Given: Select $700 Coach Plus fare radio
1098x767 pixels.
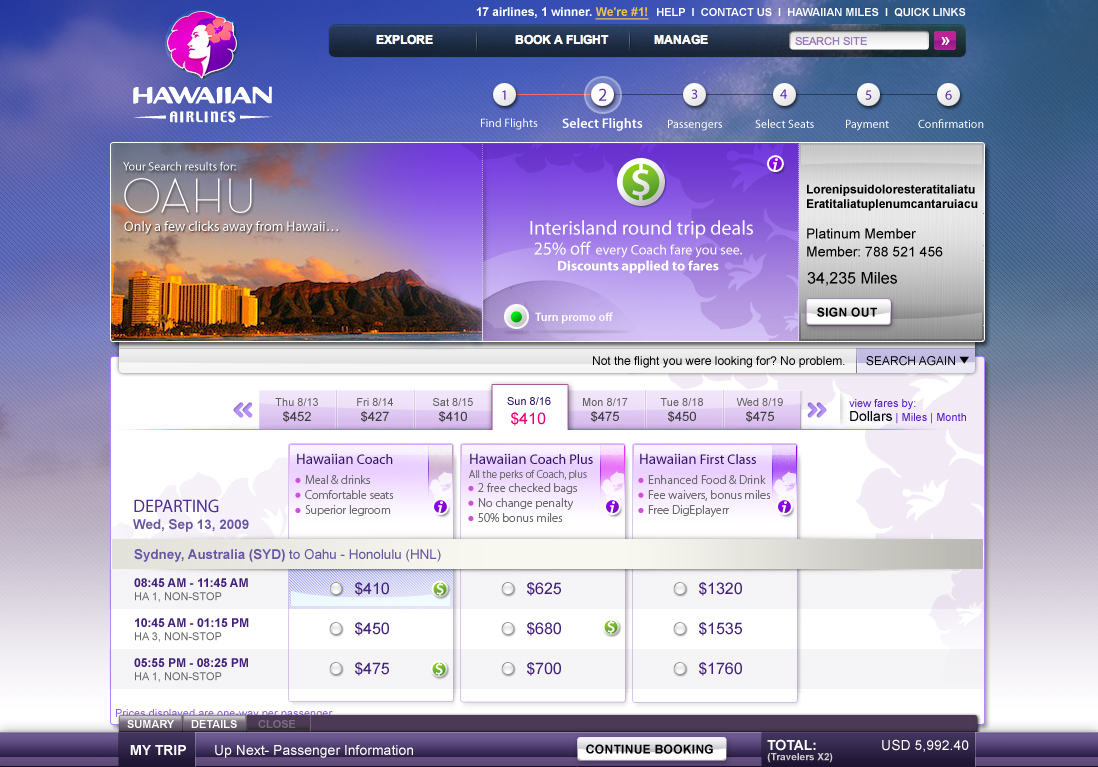Looking at the screenshot, I should 508,669.
